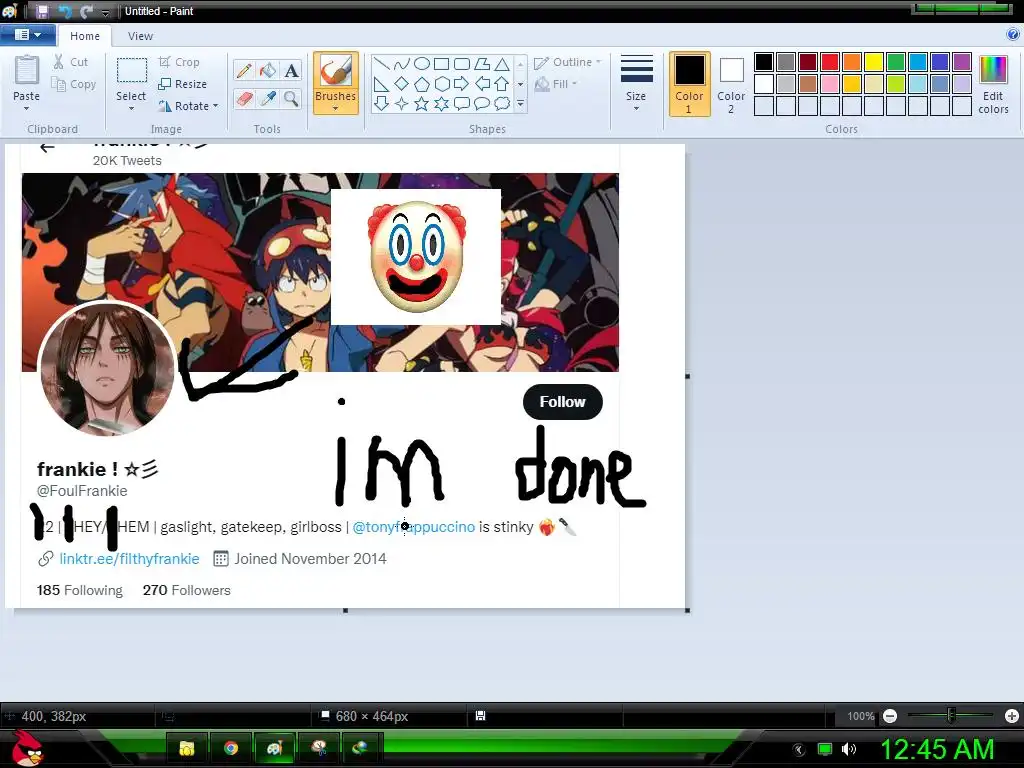Switch to the Home ribbon tab
Image resolution: width=1024 pixels, height=768 pixels.
(x=85, y=36)
